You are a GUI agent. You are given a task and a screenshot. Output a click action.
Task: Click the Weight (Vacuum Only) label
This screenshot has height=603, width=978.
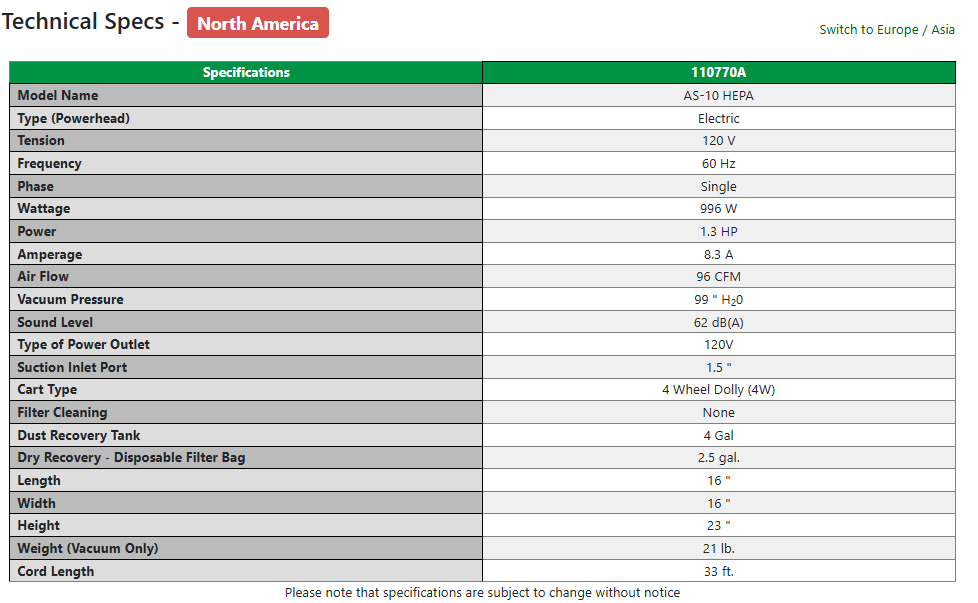click(x=88, y=548)
